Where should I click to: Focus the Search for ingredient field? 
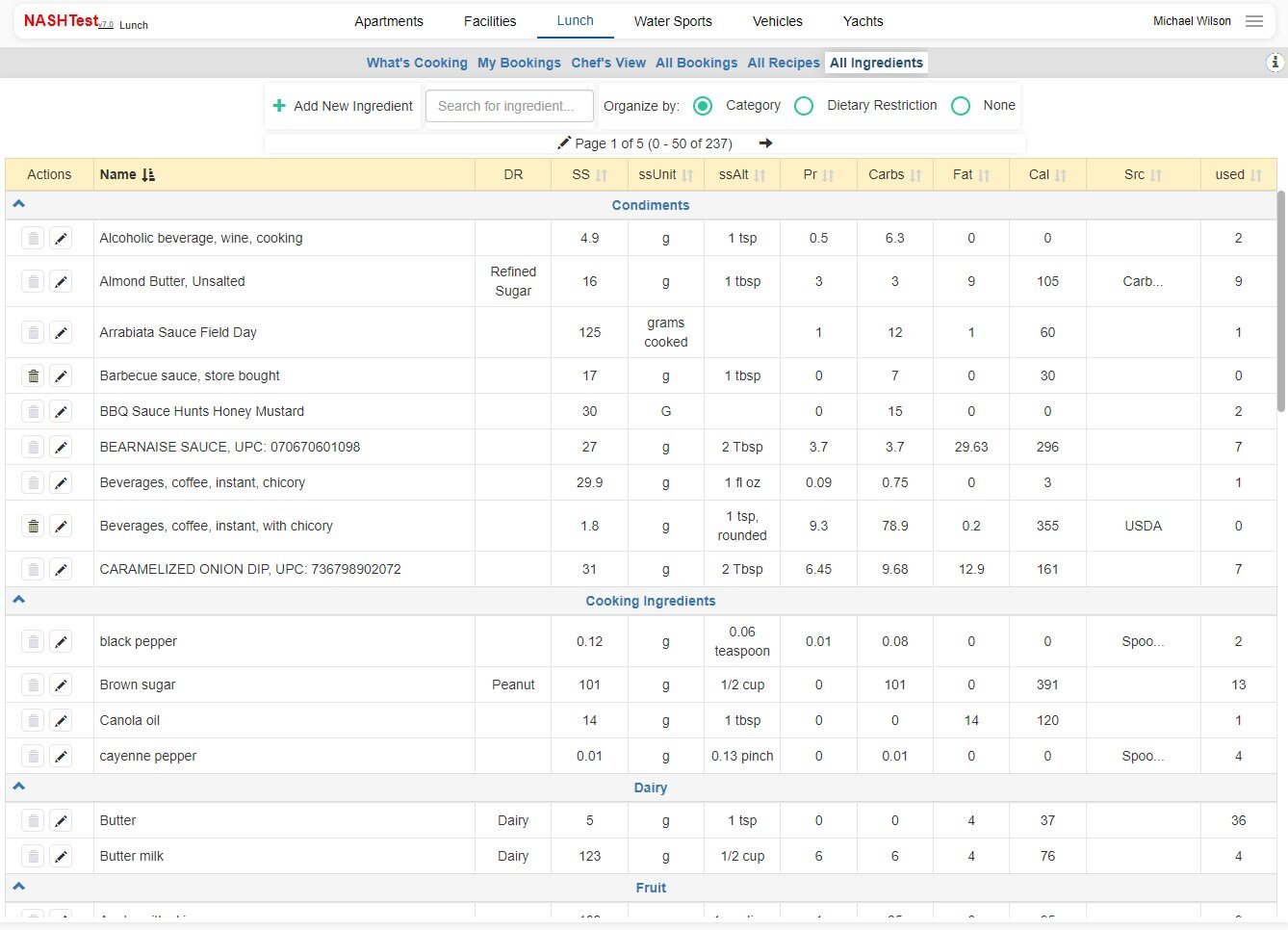(x=509, y=106)
